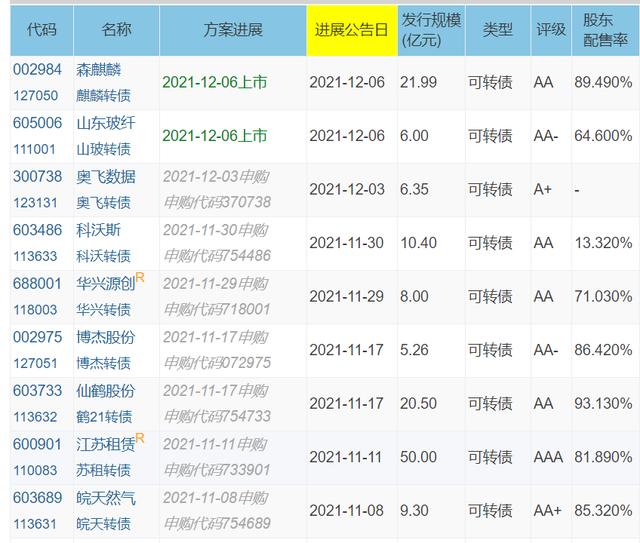
Task: Click R marker beside 江苏租赁
Action: pyautogui.click(x=140, y=438)
